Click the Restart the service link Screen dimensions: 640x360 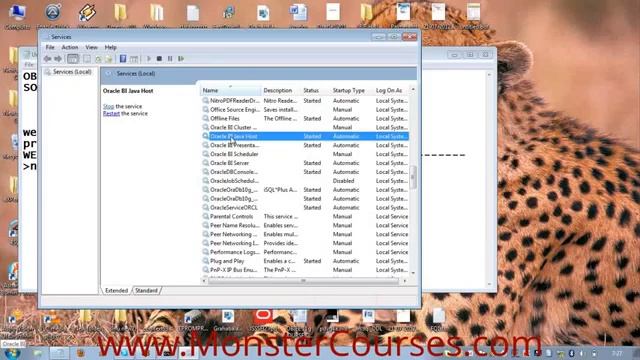coord(111,113)
